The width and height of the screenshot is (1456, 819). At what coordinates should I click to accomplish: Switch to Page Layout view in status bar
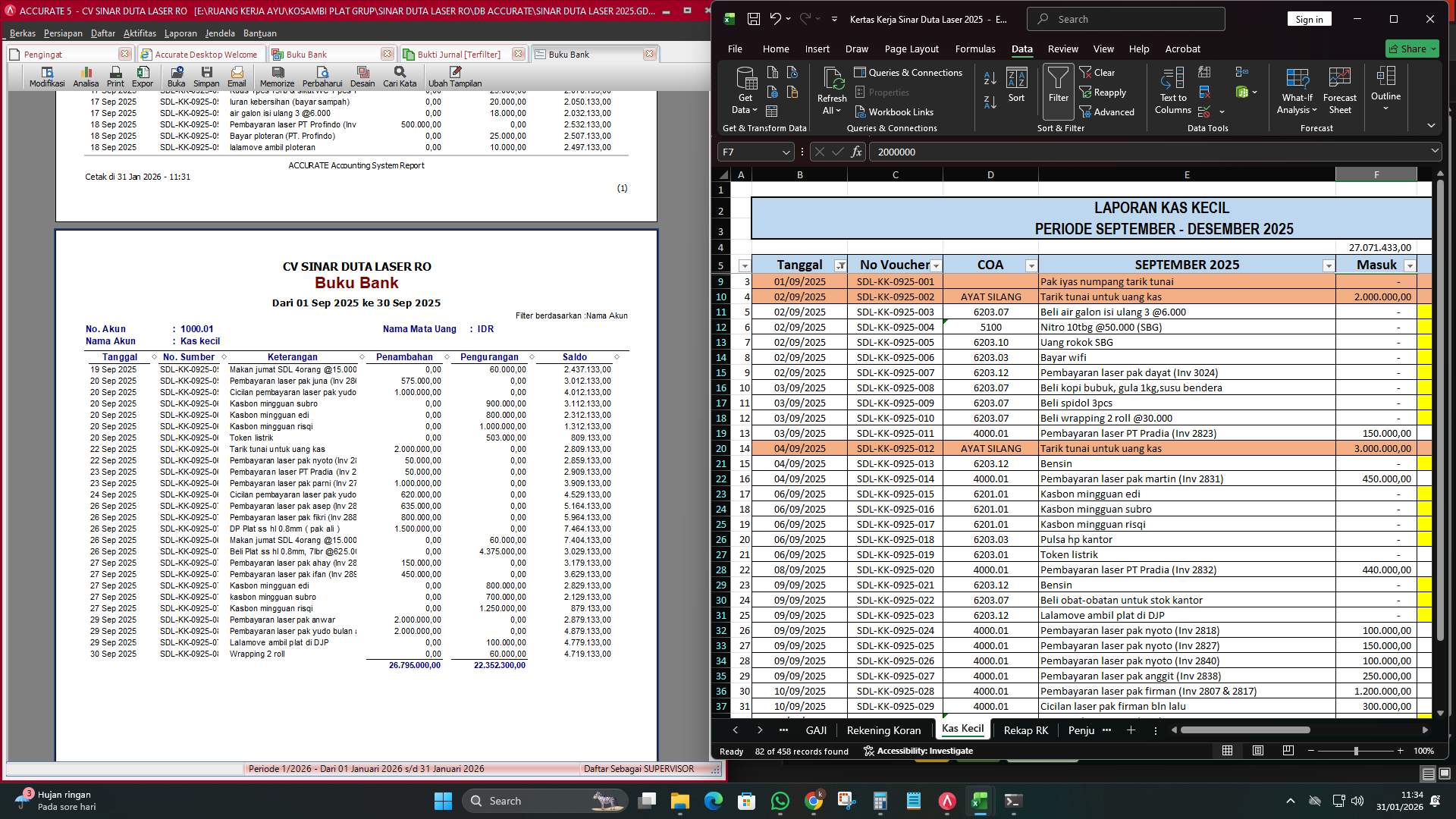(x=1257, y=751)
